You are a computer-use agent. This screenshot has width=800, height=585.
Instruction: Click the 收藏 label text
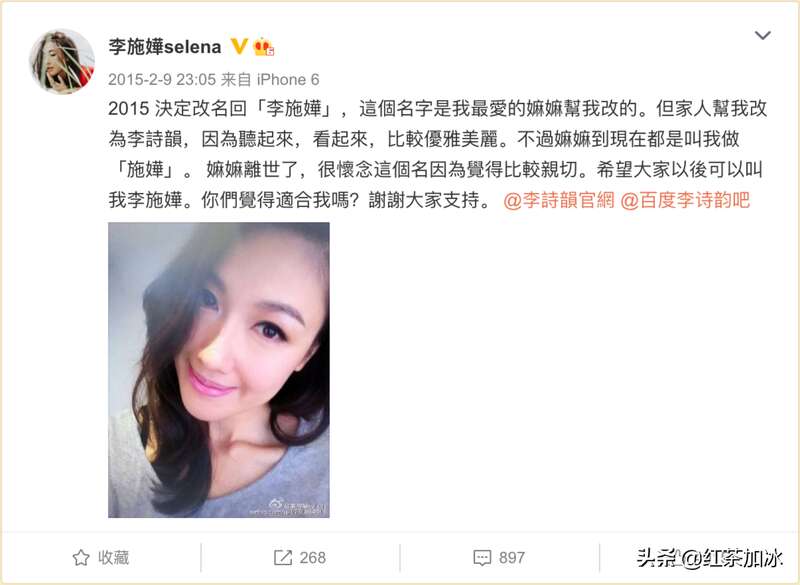(x=113, y=557)
